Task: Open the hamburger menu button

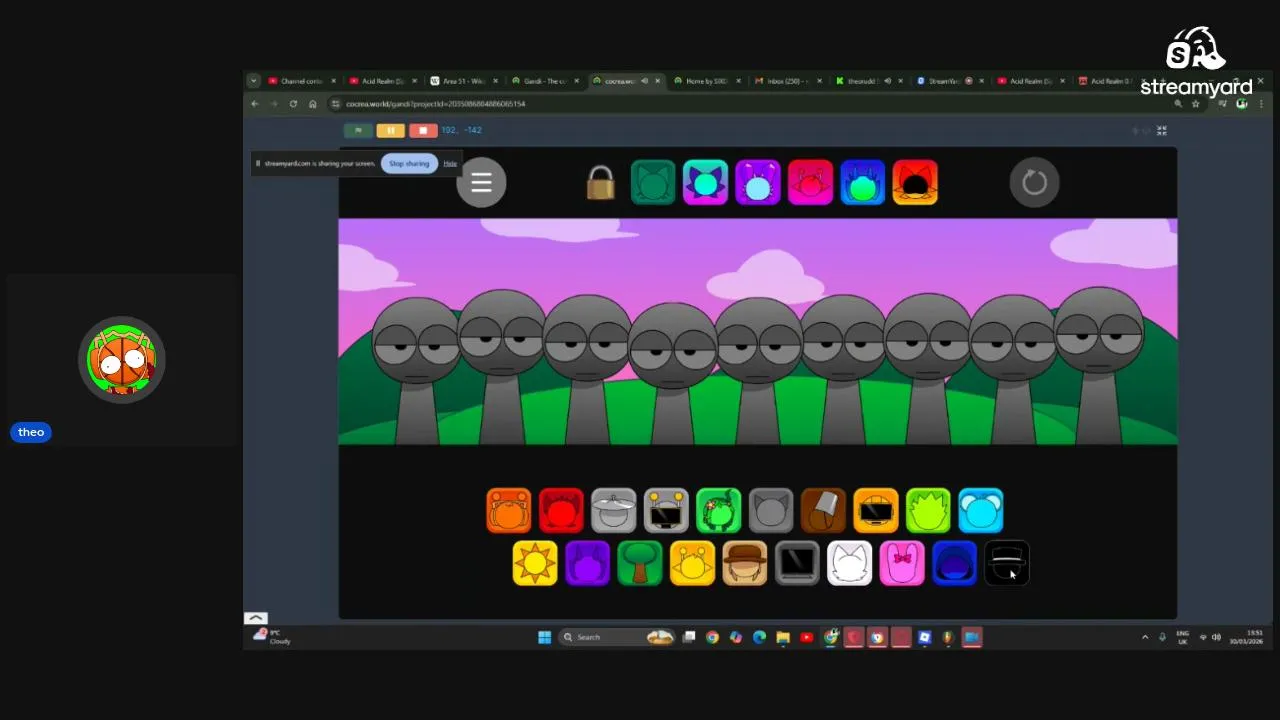Action: (481, 183)
